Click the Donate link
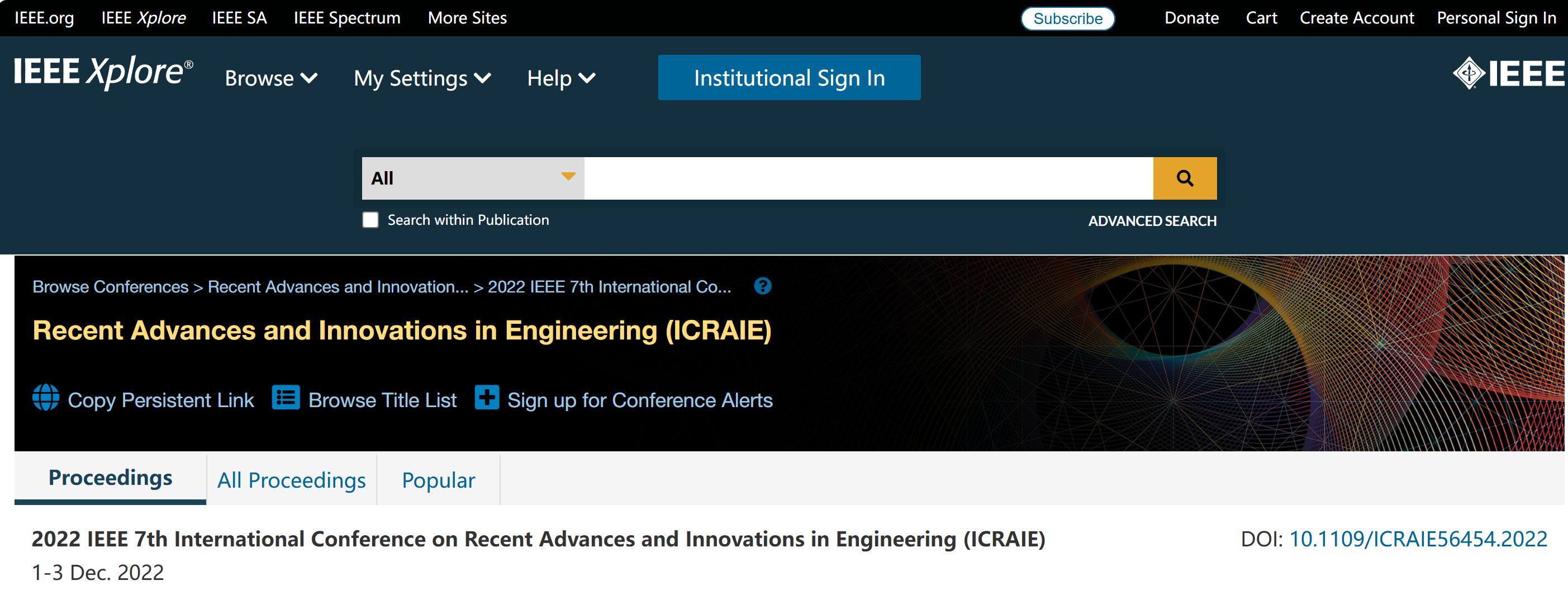 click(1191, 18)
